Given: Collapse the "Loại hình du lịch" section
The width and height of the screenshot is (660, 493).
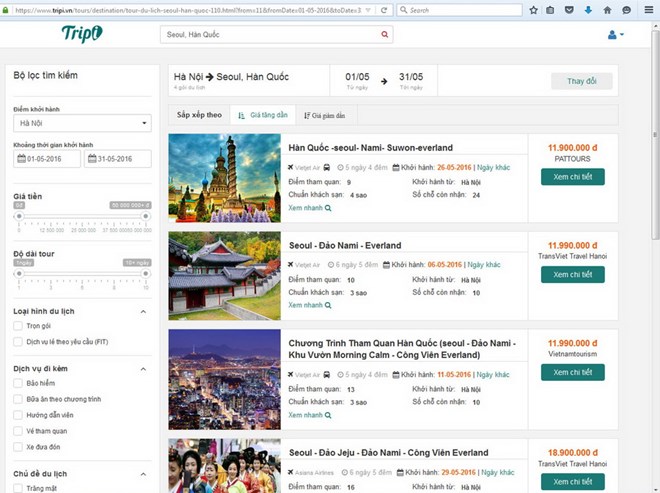Looking at the screenshot, I should coord(145,311).
